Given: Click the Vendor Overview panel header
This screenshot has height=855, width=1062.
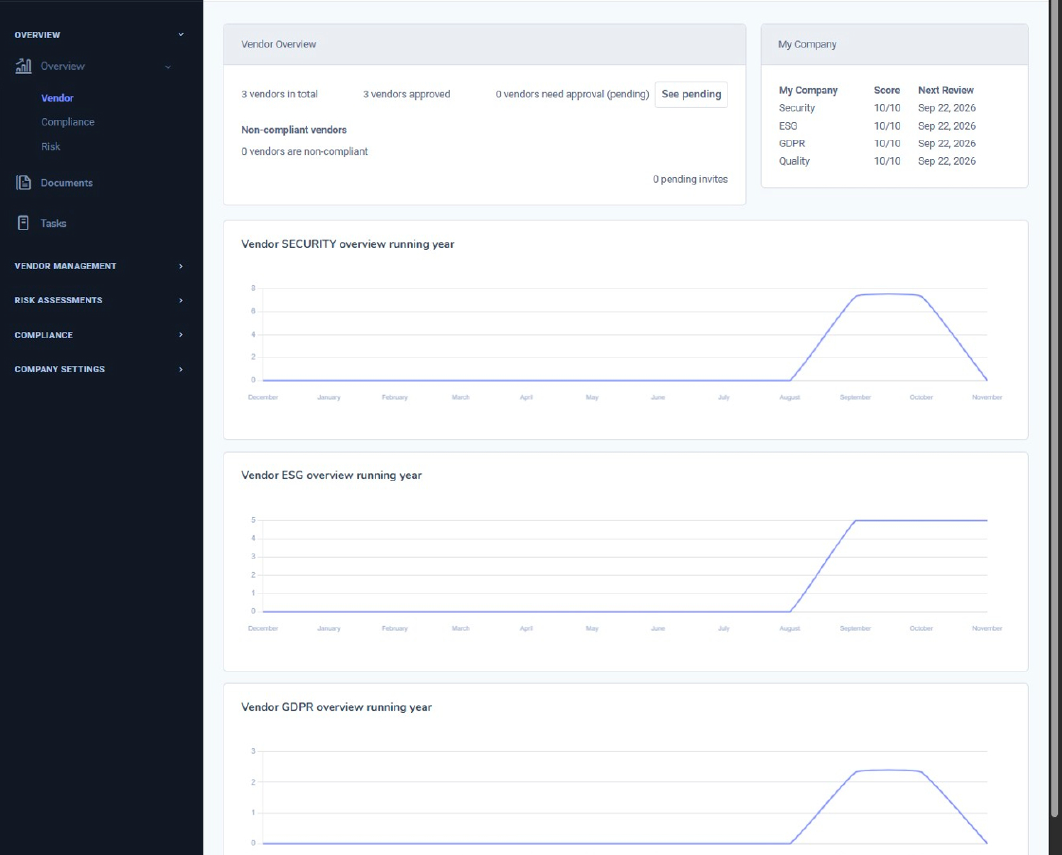Looking at the screenshot, I should coord(278,44).
